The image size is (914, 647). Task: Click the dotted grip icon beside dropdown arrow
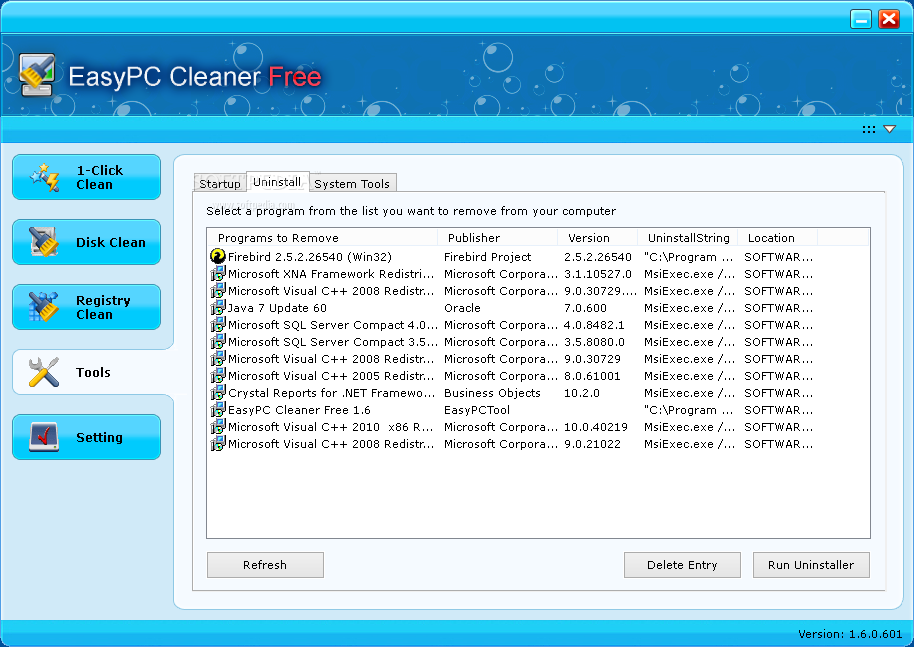click(x=869, y=129)
